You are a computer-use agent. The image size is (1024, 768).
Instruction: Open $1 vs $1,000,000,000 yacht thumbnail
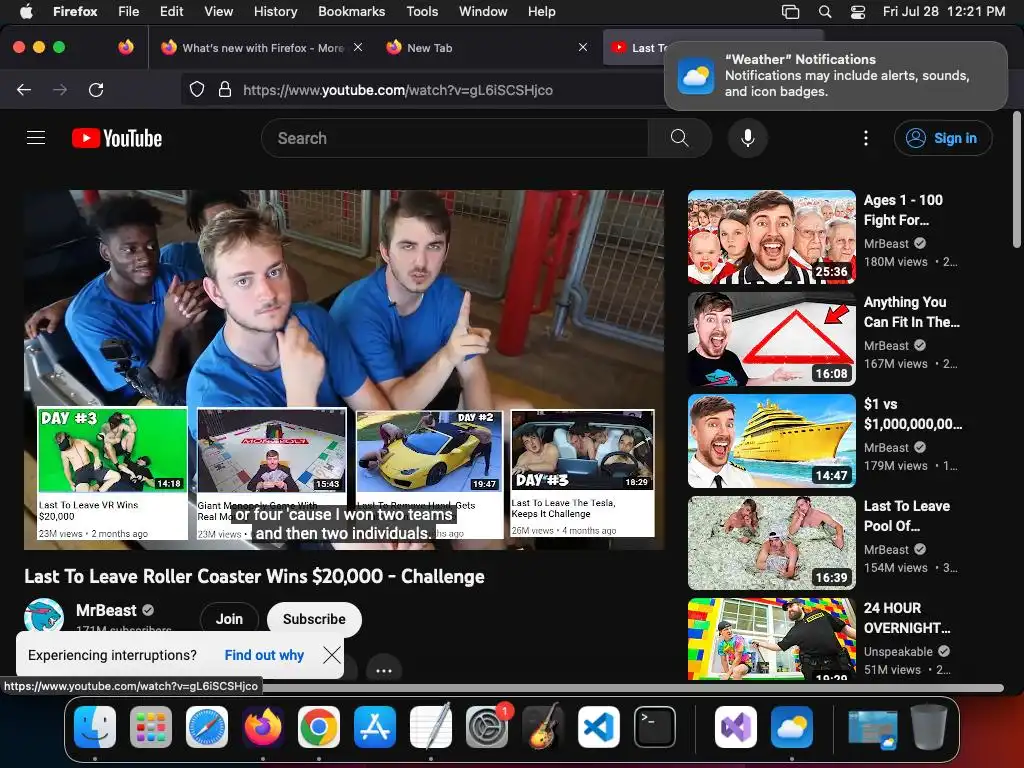[x=772, y=441]
